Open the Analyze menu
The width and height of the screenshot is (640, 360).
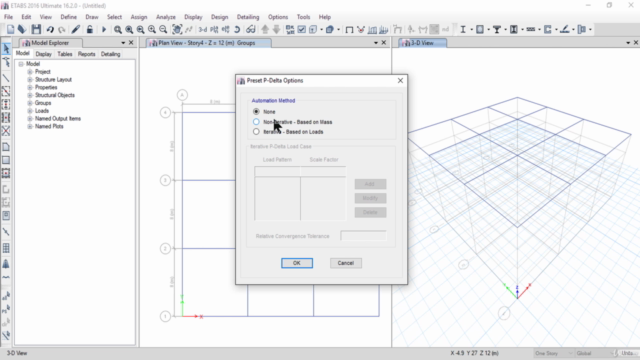(x=166, y=17)
